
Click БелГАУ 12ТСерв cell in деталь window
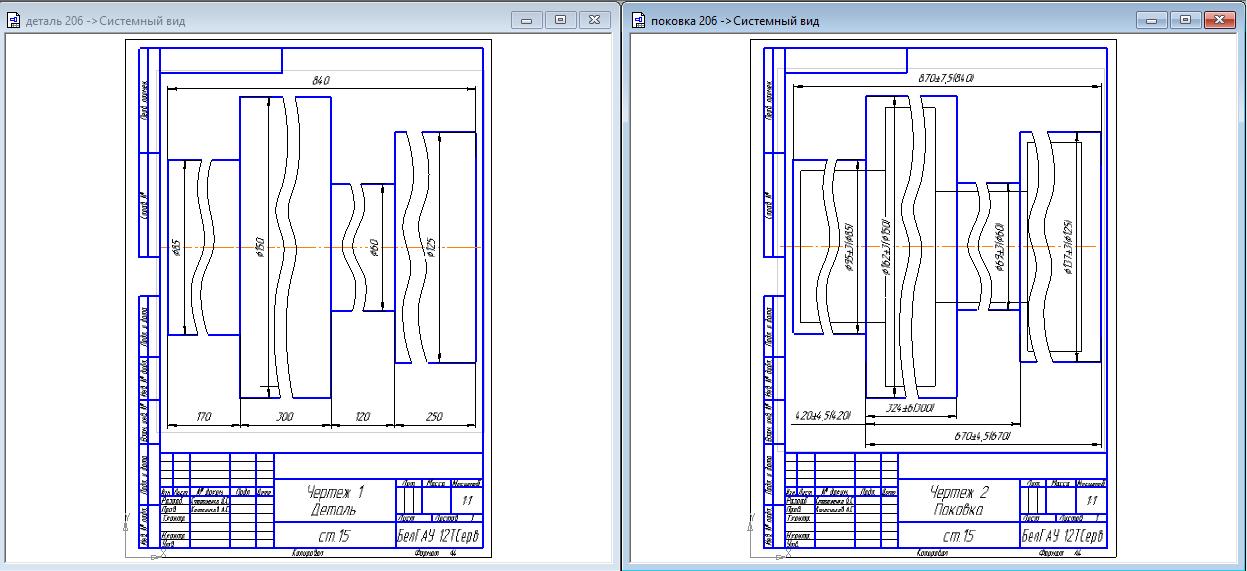(438, 537)
